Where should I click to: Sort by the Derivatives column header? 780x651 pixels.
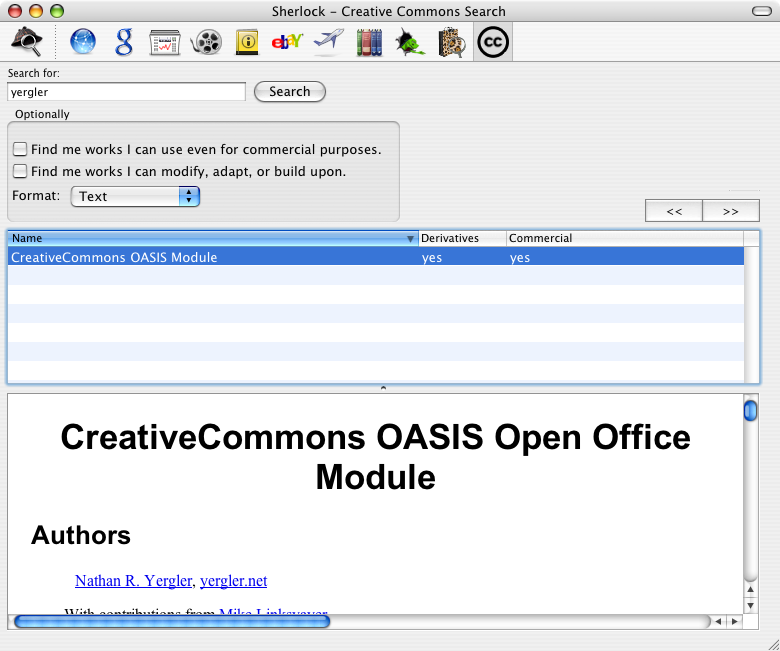coord(462,238)
